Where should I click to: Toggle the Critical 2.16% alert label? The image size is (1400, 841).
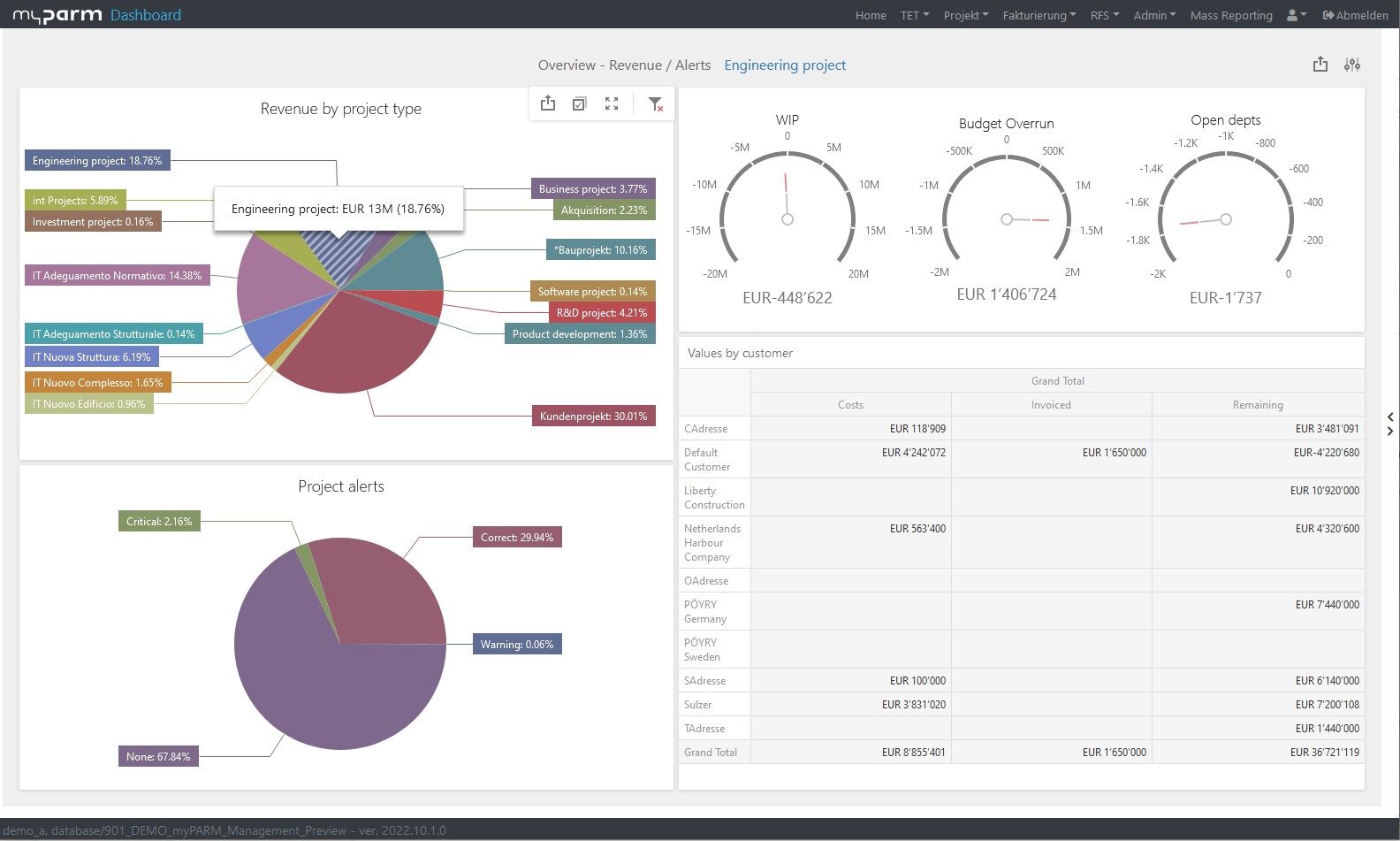click(159, 522)
